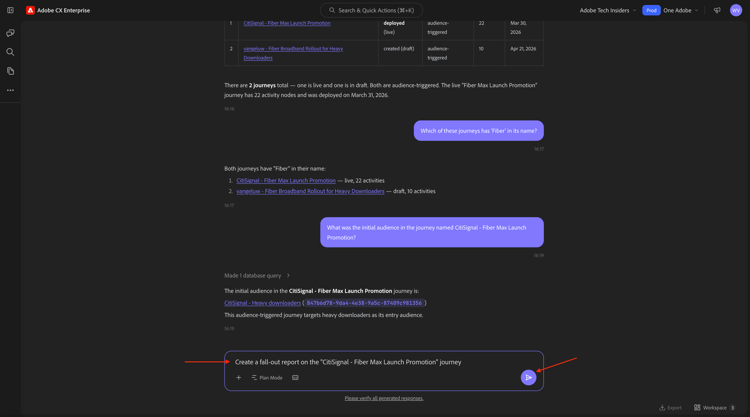Toggle the left sidebar panel icon

pos(10,10)
